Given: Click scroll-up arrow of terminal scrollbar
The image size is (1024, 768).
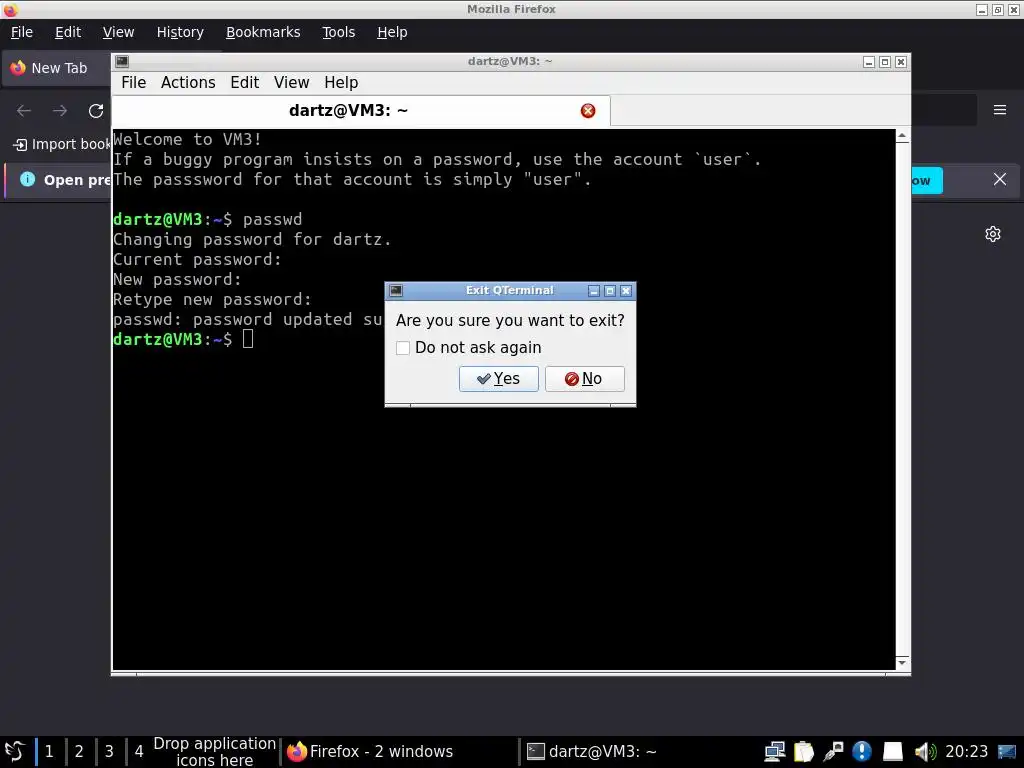Looking at the screenshot, I should [x=902, y=136].
